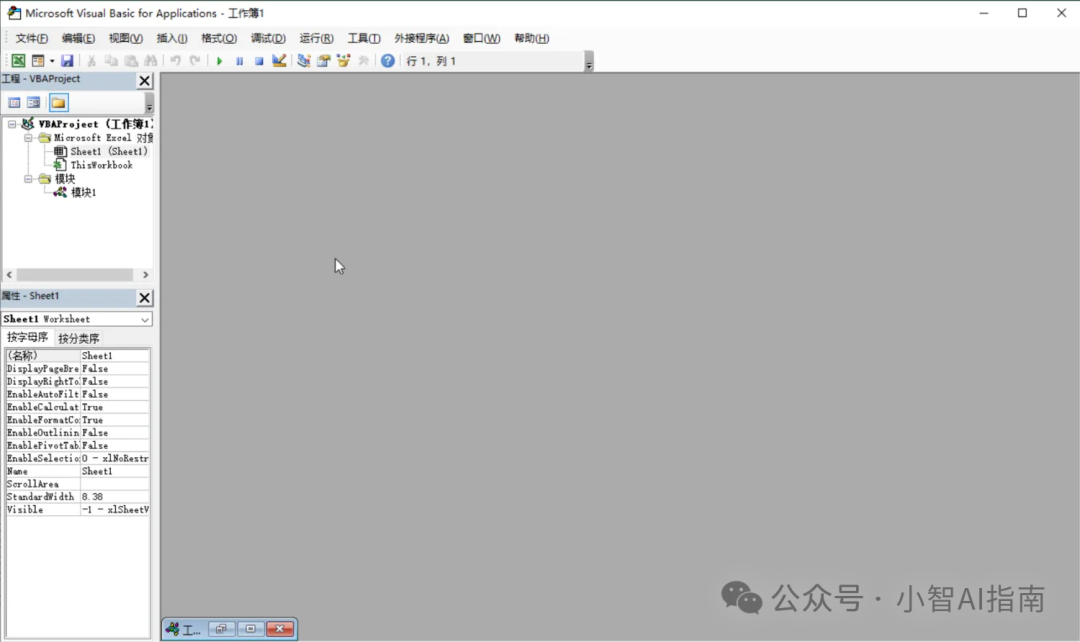This screenshot has height=642, width=1080.
Task: Click the View Microsoft Excel toolbar icon
Action: coord(18,61)
